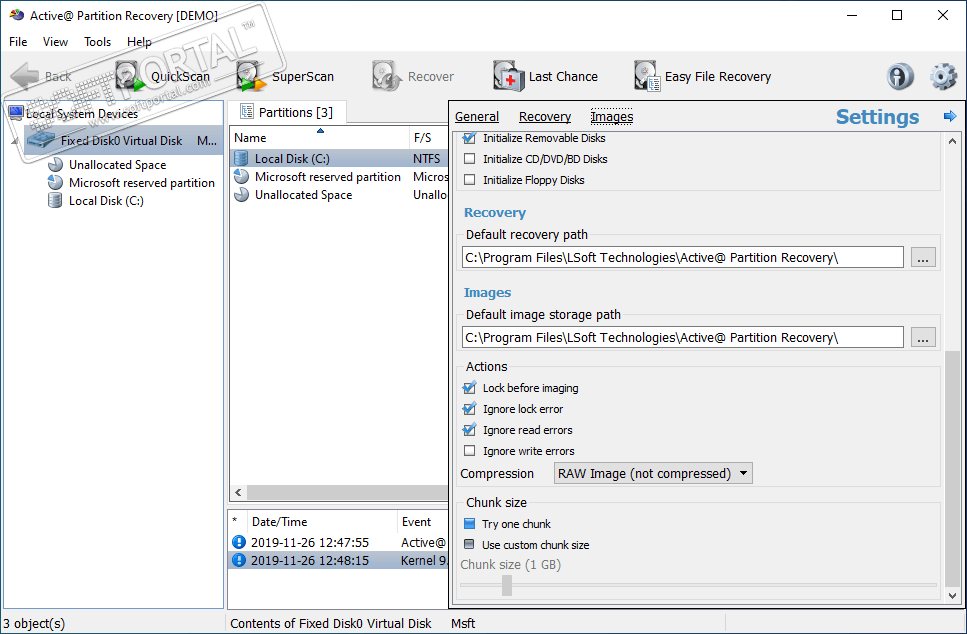
Task: Enable Initialize CD/DVD/BD Disks
Action: [469, 158]
